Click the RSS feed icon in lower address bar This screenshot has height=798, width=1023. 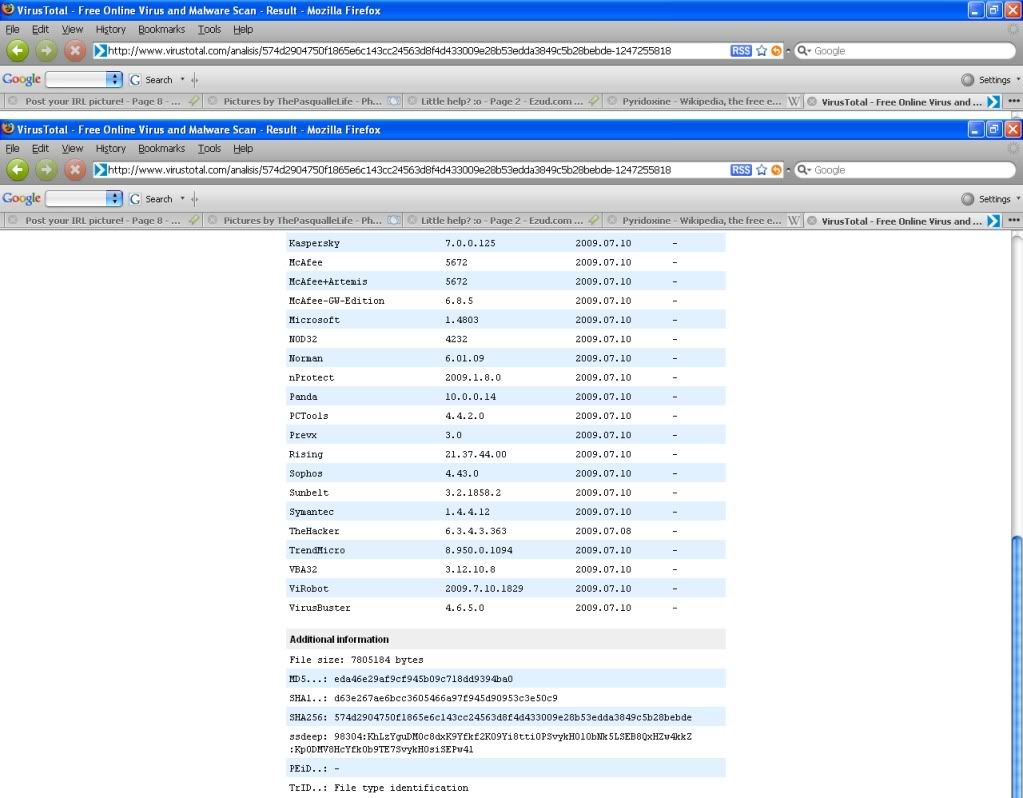740,170
